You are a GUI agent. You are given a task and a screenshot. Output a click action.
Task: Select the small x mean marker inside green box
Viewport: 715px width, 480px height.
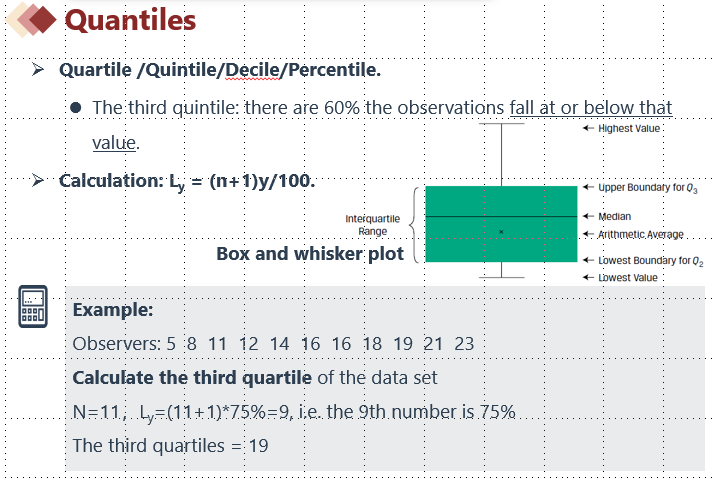click(501, 232)
